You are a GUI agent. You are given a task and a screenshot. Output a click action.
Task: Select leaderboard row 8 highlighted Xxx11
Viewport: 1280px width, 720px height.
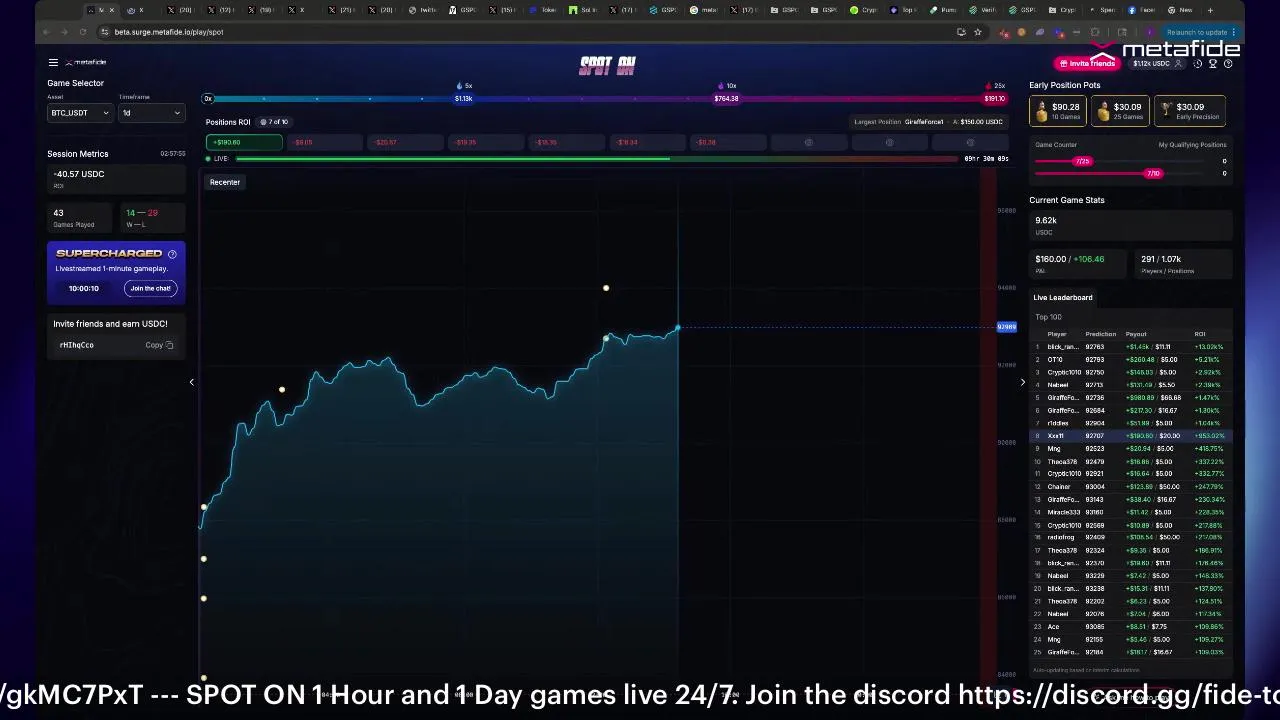click(x=1130, y=436)
